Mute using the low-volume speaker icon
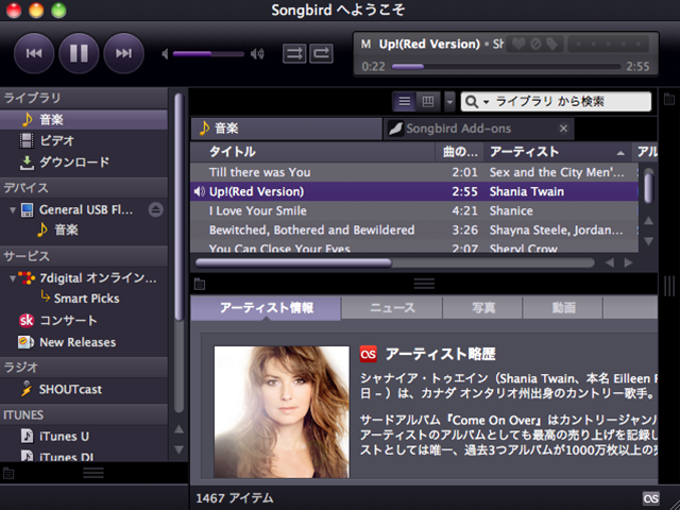Screen dimensions: 680x510 point(165,54)
